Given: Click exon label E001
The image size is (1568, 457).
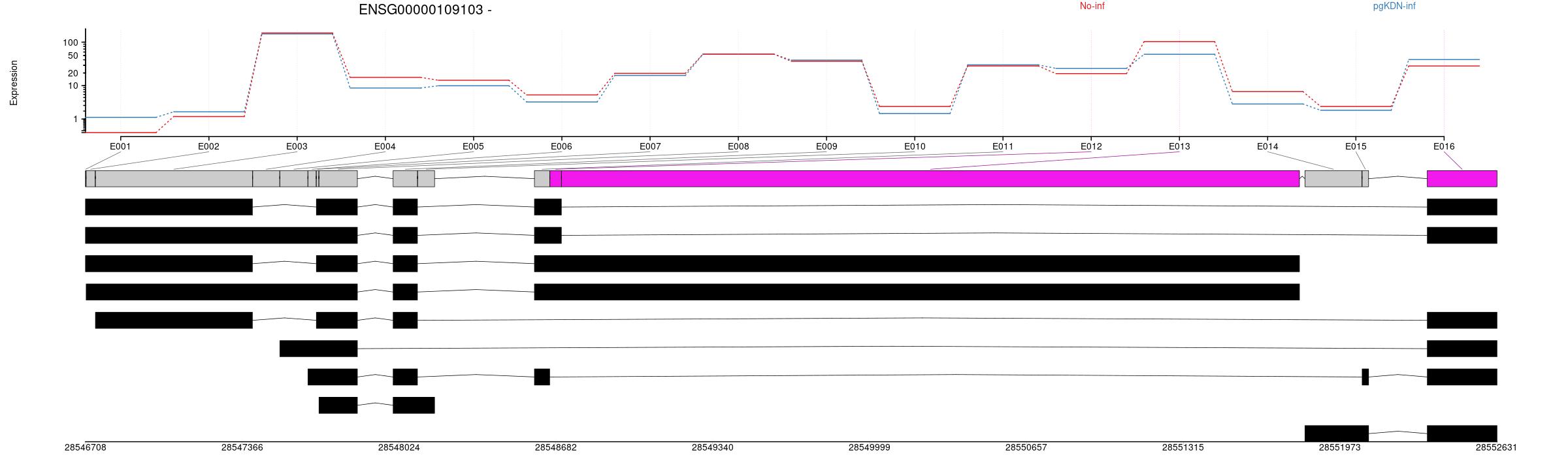Looking at the screenshot, I should (x=120, y=146).
